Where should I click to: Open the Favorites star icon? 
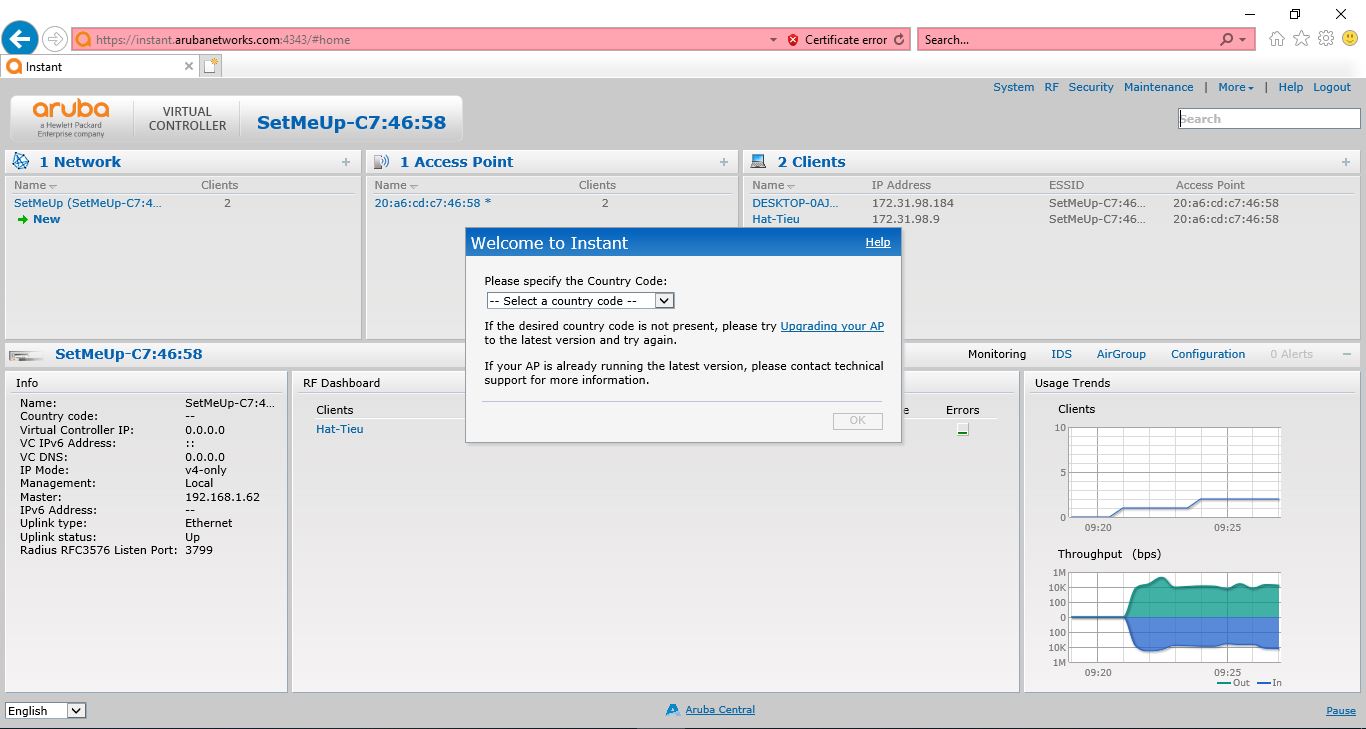pos(1301,39)
